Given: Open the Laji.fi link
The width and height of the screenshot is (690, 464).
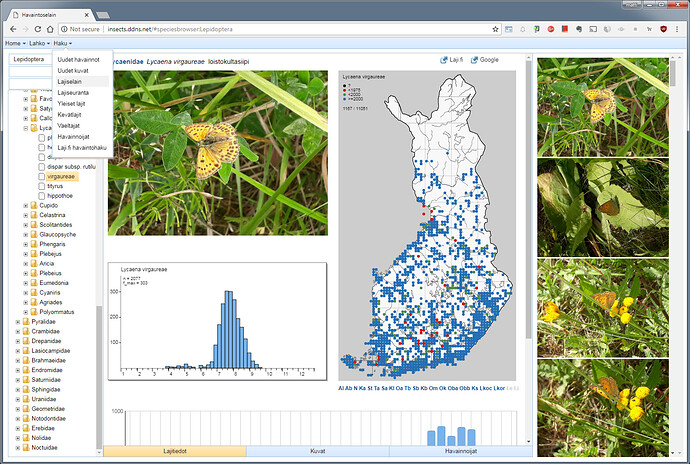Looking at the screenshot, I should 456,60.
